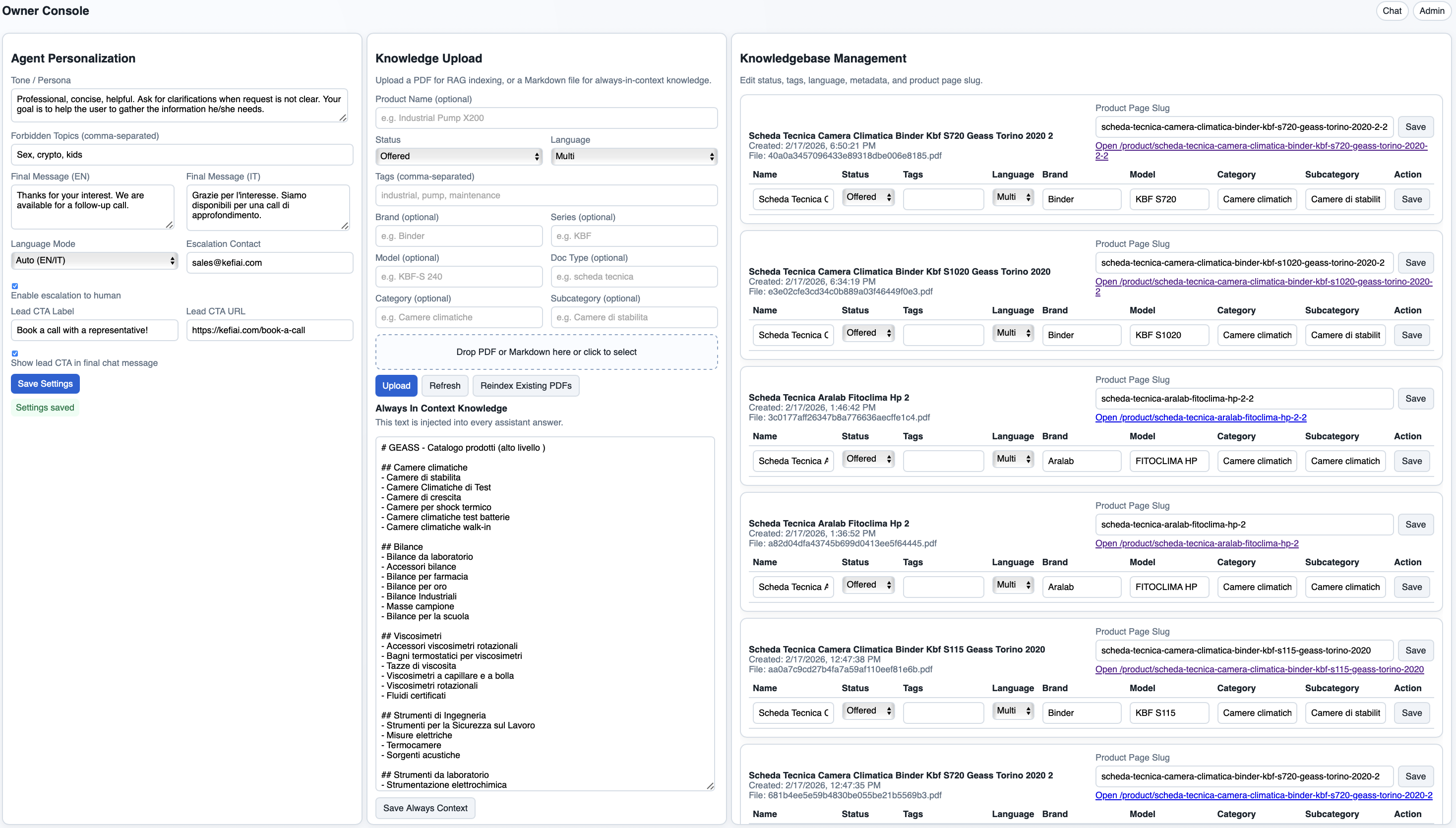This screenshot has height=828, width=1456.
Task: Open the Aralab Fitoclima product page link
Action: coord(1200,417)
